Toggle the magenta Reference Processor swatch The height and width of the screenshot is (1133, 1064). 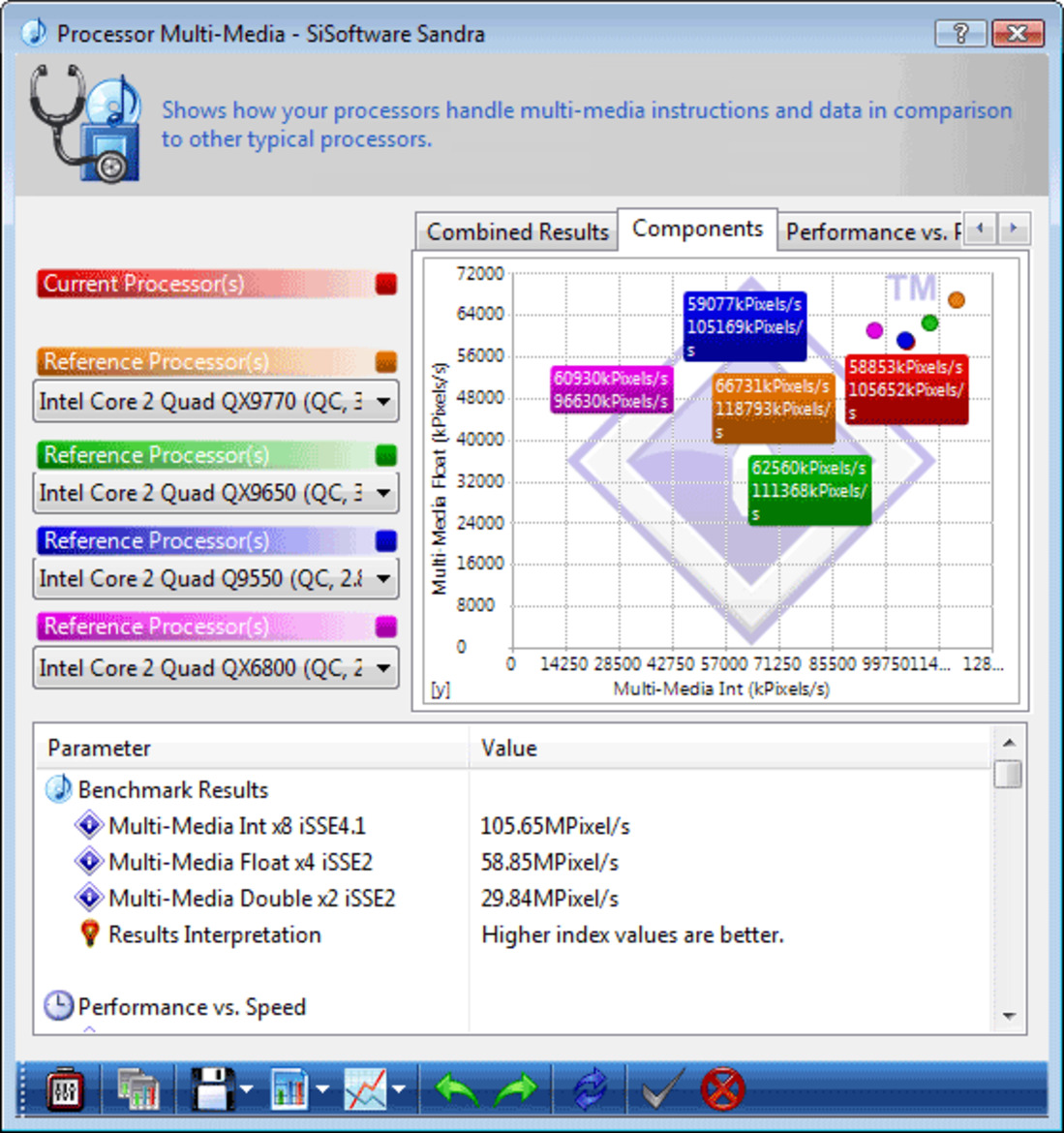(x=385, y=626)
